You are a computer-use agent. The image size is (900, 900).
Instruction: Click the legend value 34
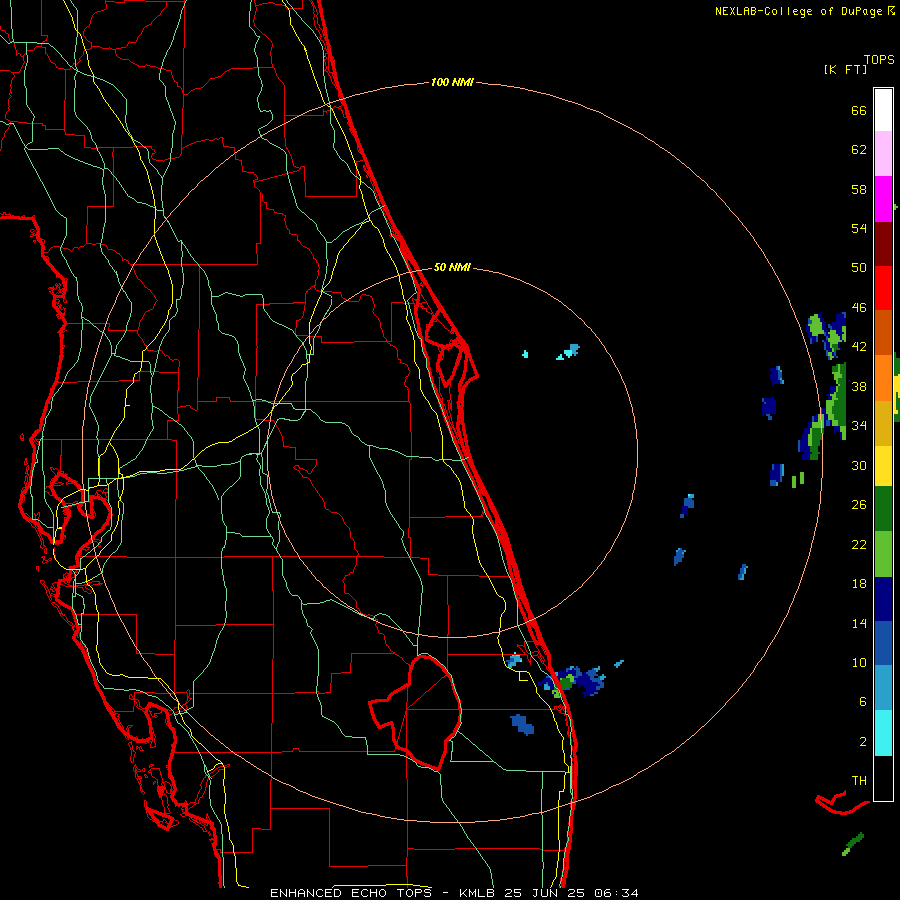click(859, 426)
